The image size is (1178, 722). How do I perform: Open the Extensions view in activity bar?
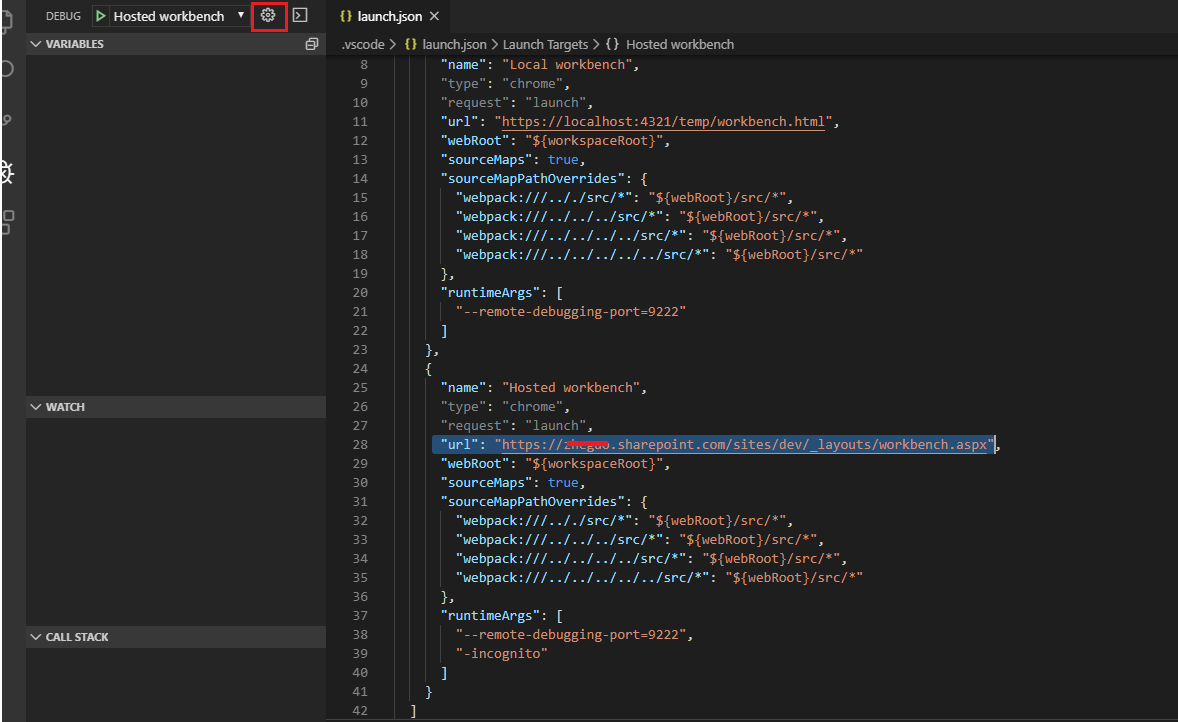point(6,222)
